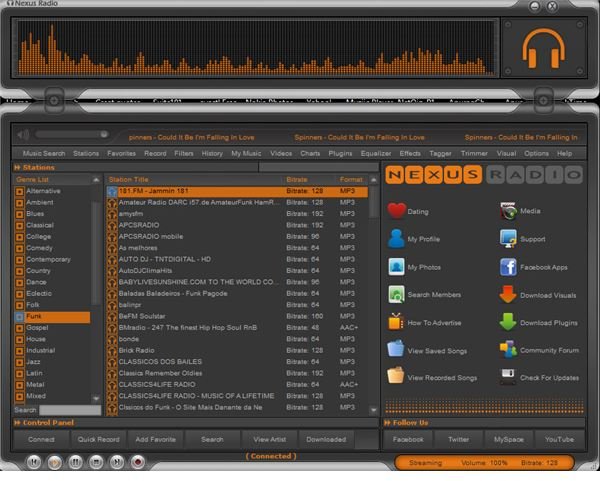The height and width of the screenshot is (481, 600).
Task: Open the Stations menu
Action: click(86, 153)
